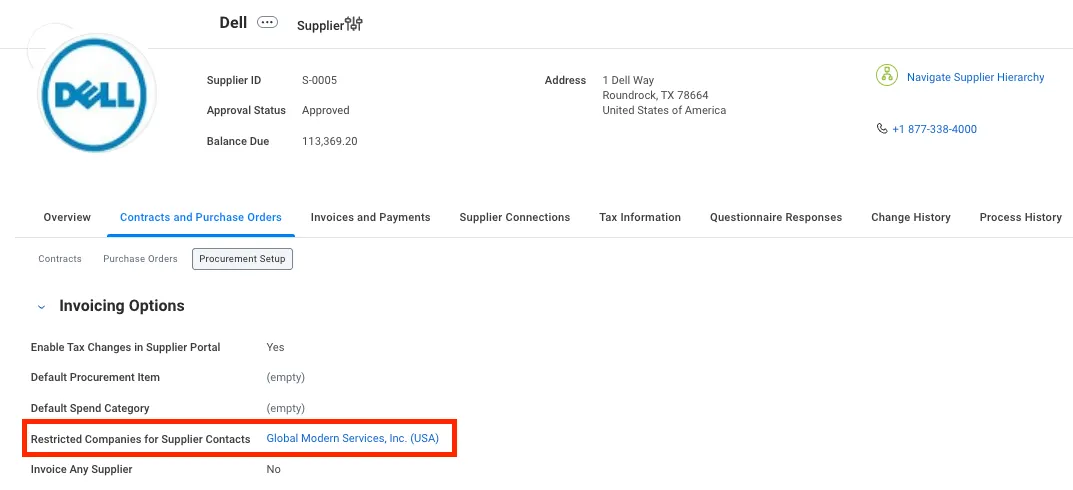Click the Supplier ID label
Image resolution: width=1073 pixels, height=490 pixels.
tap(233, 80)
